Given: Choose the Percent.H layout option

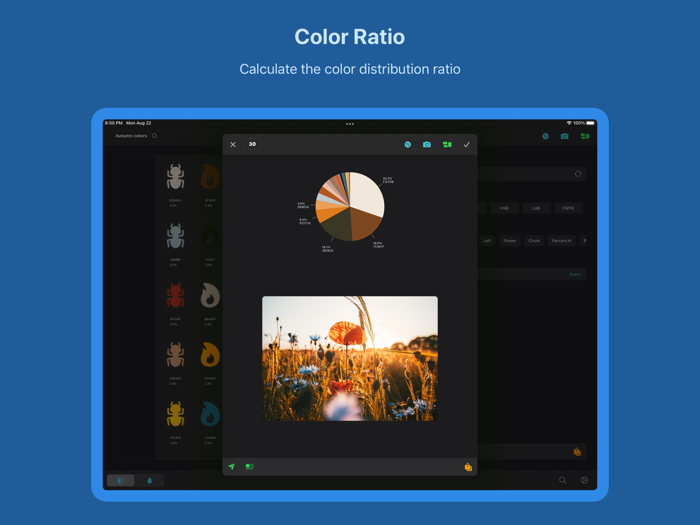Looking at the screenshot, I should coord(562,241).
